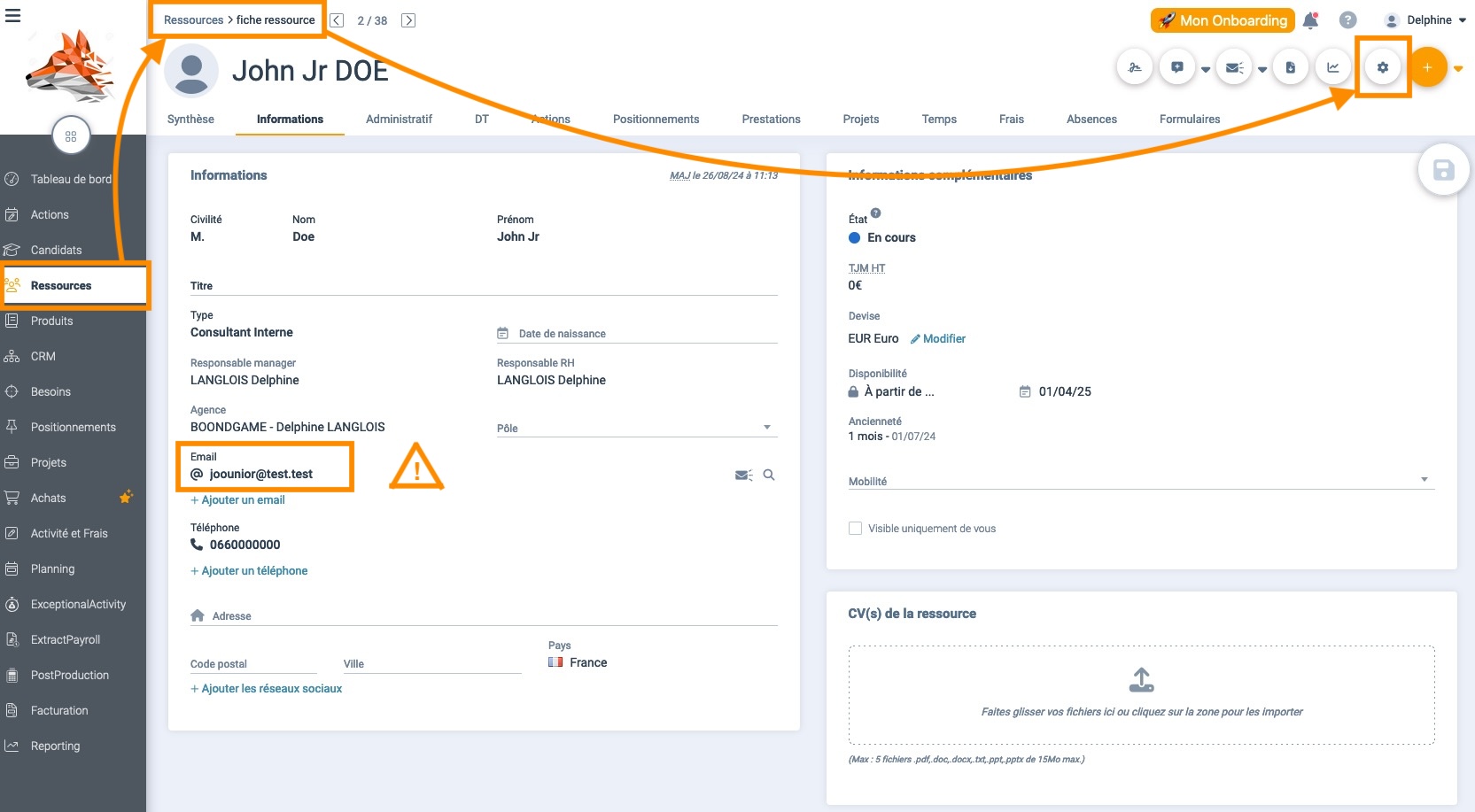Expand the Mobilité dropdown
This screenshot has height=812, width=1475.
1425,480
